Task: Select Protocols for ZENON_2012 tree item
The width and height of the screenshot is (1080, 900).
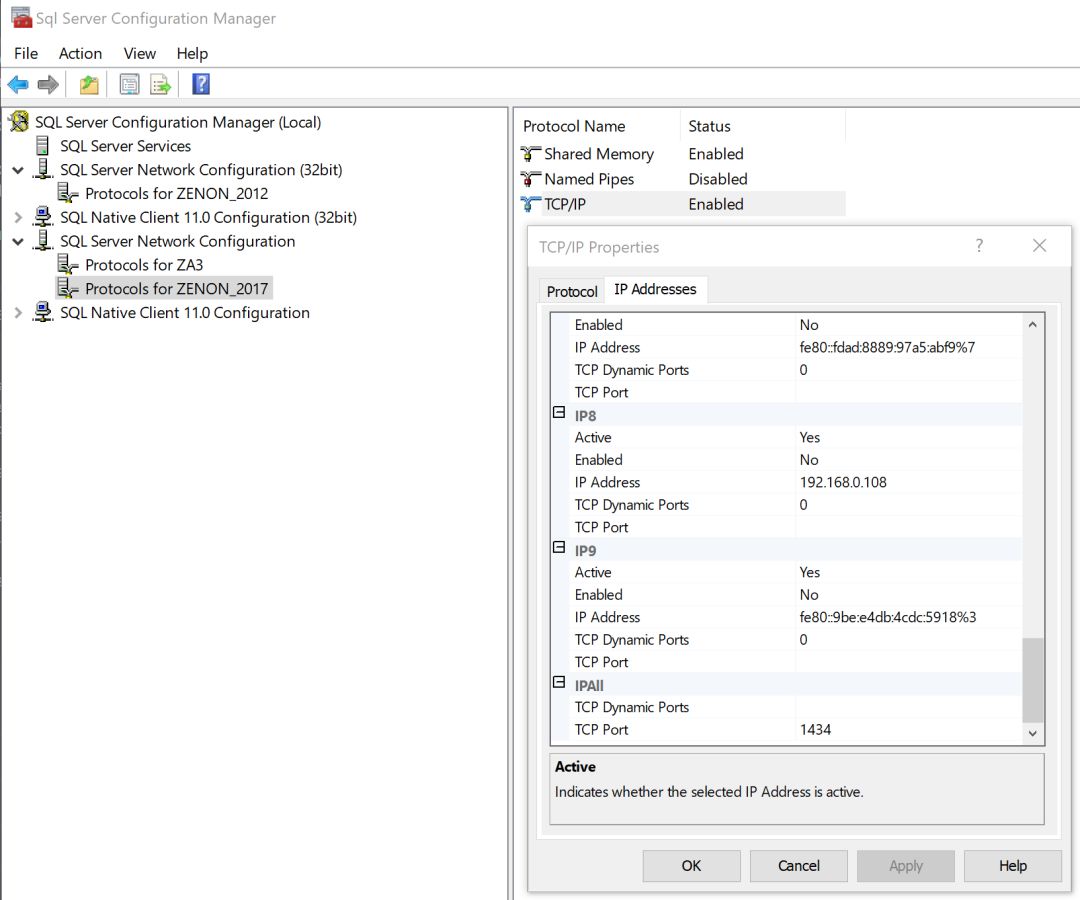Action: click(x=176, y=193)
